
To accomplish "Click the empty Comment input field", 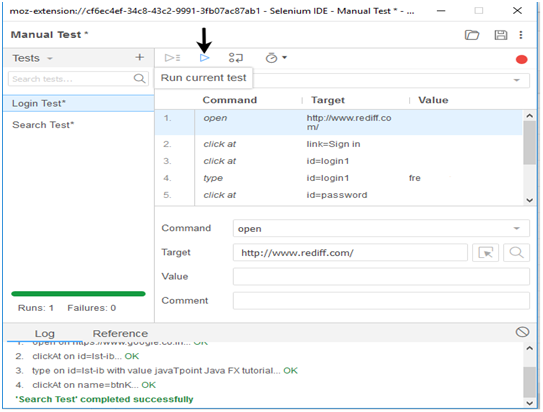I will [381, 301].
